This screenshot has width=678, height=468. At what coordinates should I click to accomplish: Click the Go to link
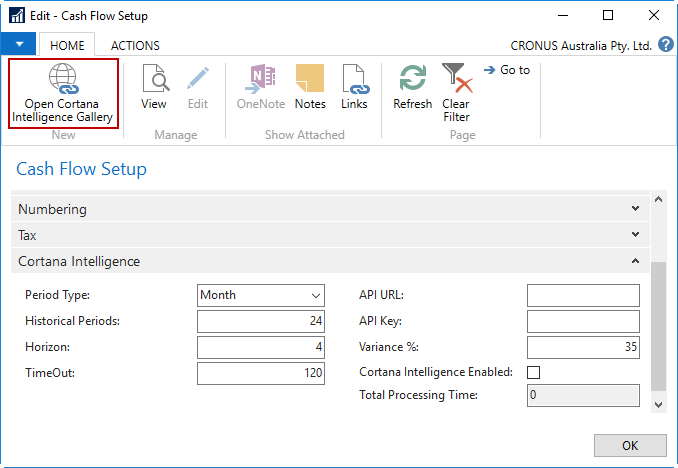pyautogui.click(x=507, y=70)
